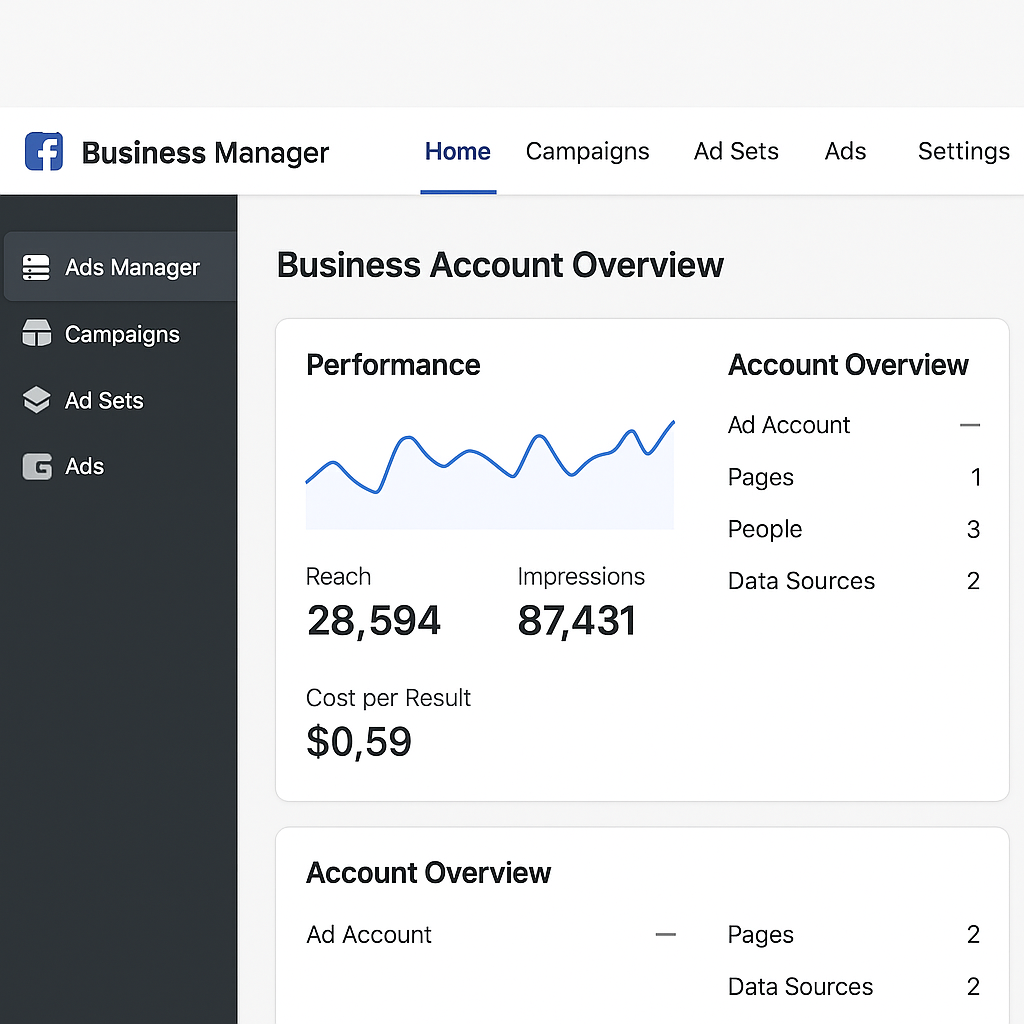Click the Reach value 28,594

[x=373, y=621]
